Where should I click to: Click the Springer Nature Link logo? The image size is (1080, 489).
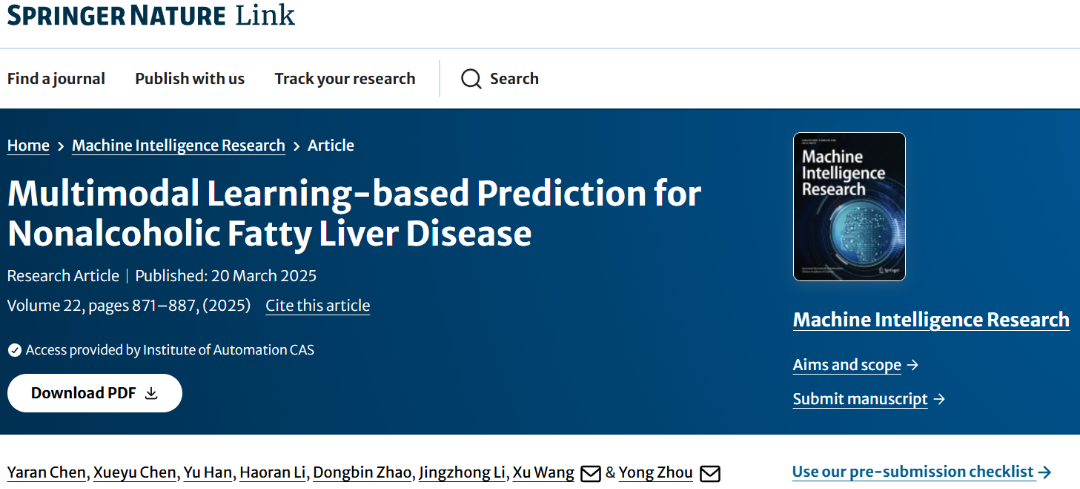(151, 16)
